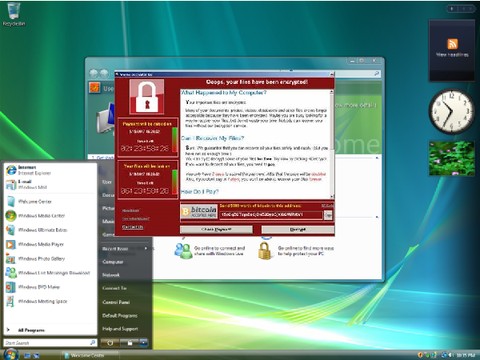Open the Recycle Bin desktop icon
This screenshot has width=480, height=360.
pos(13,15)
